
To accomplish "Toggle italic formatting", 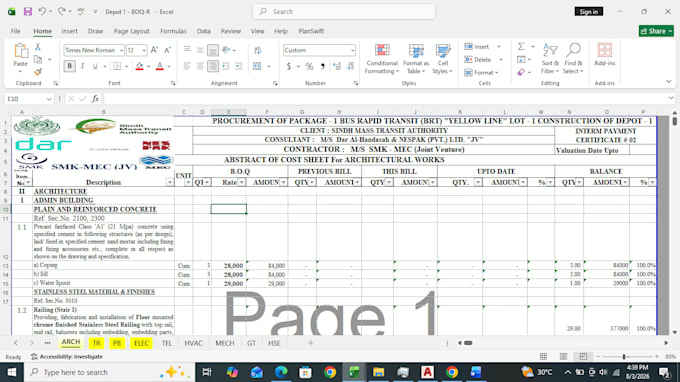I will [x=82, y=66].
